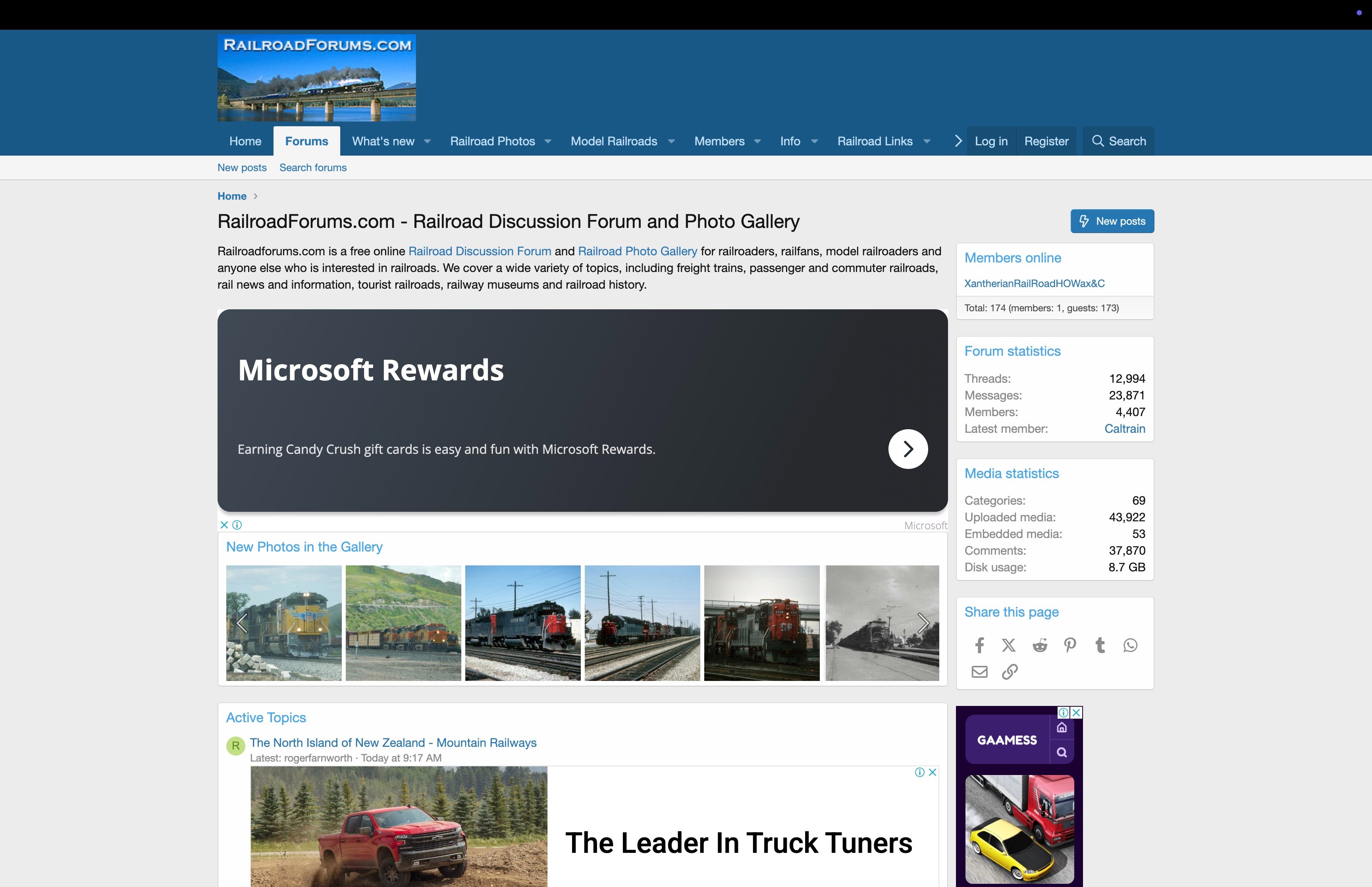This screenshot has height=887, width=1372.
Task: Open the Railroad Photos tab
Action: point(493,141)
